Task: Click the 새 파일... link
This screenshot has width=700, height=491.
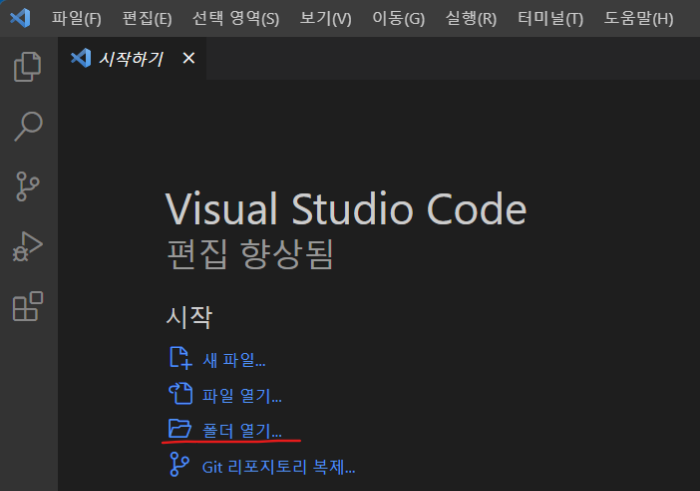Action: (234, 360)
